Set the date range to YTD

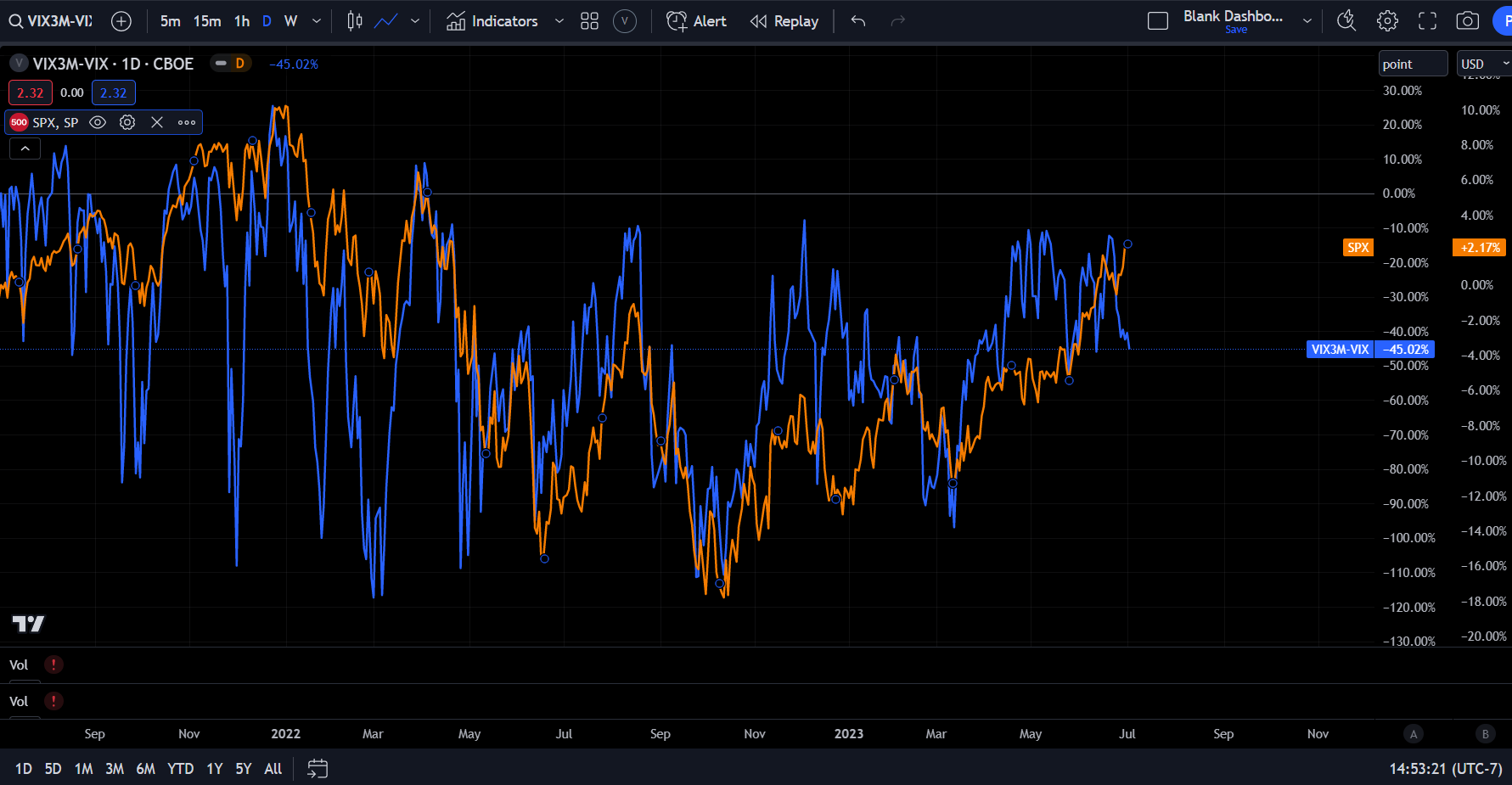(180, 769)
